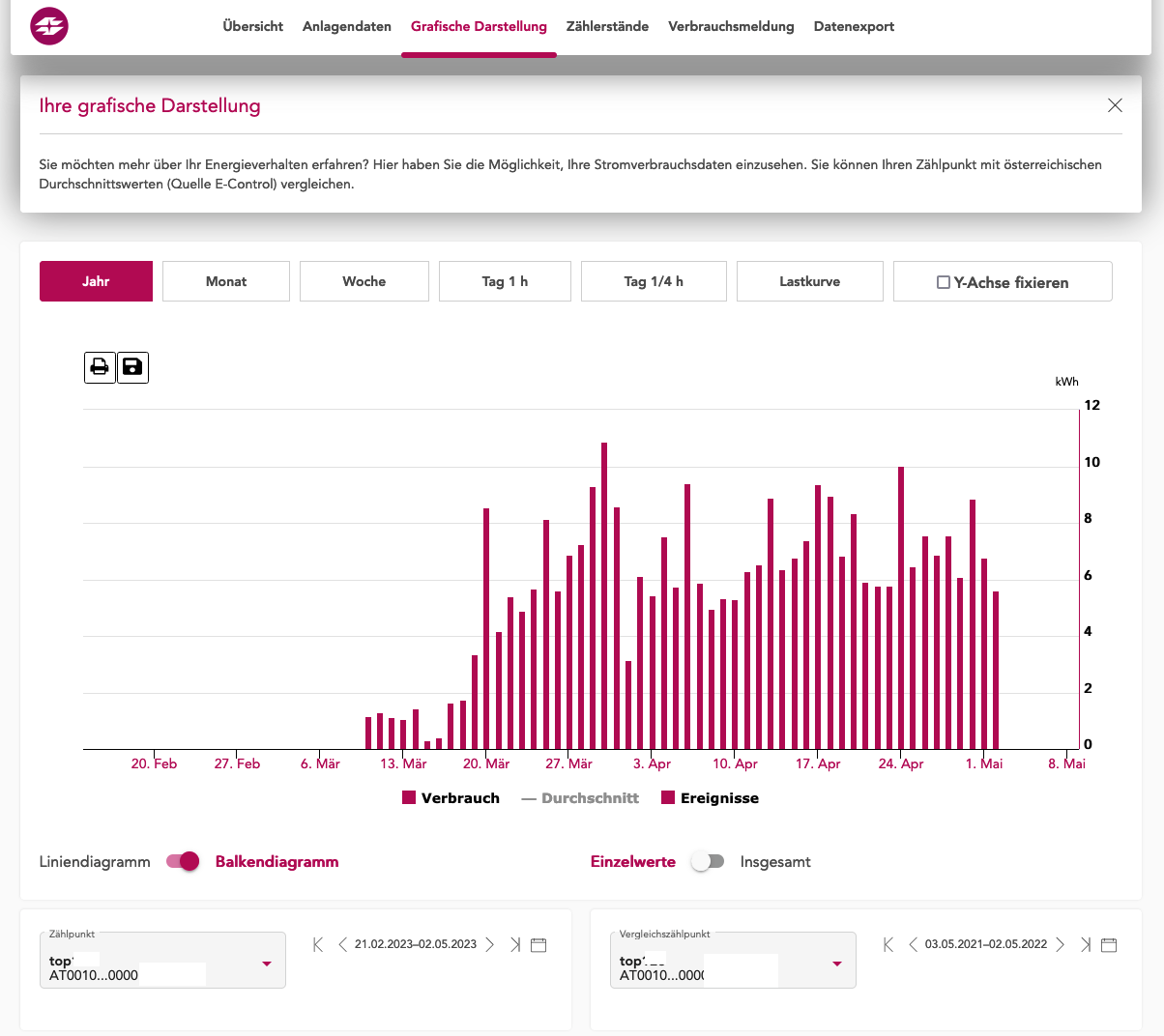The image size is (1164, 1036).
Task: Select the Monat view button
Action: coord(226,281)
